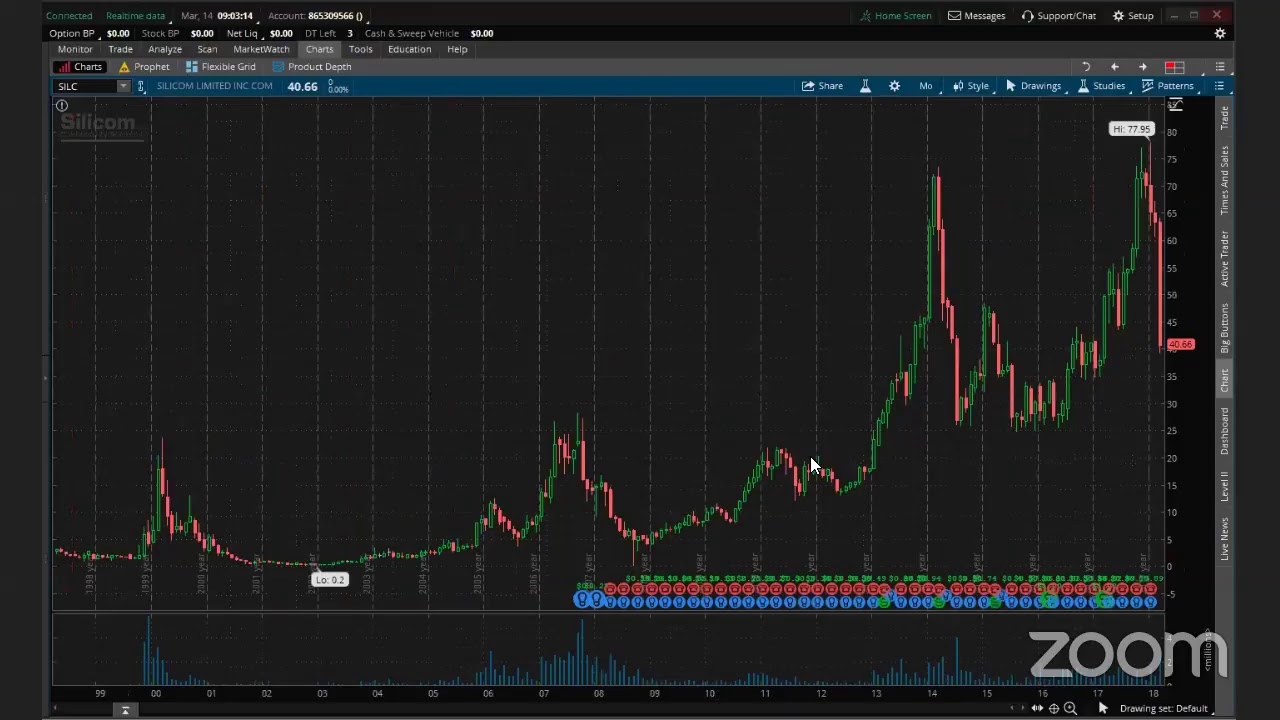
Task: Open the Studies menu
Action: click(1101, 86)
